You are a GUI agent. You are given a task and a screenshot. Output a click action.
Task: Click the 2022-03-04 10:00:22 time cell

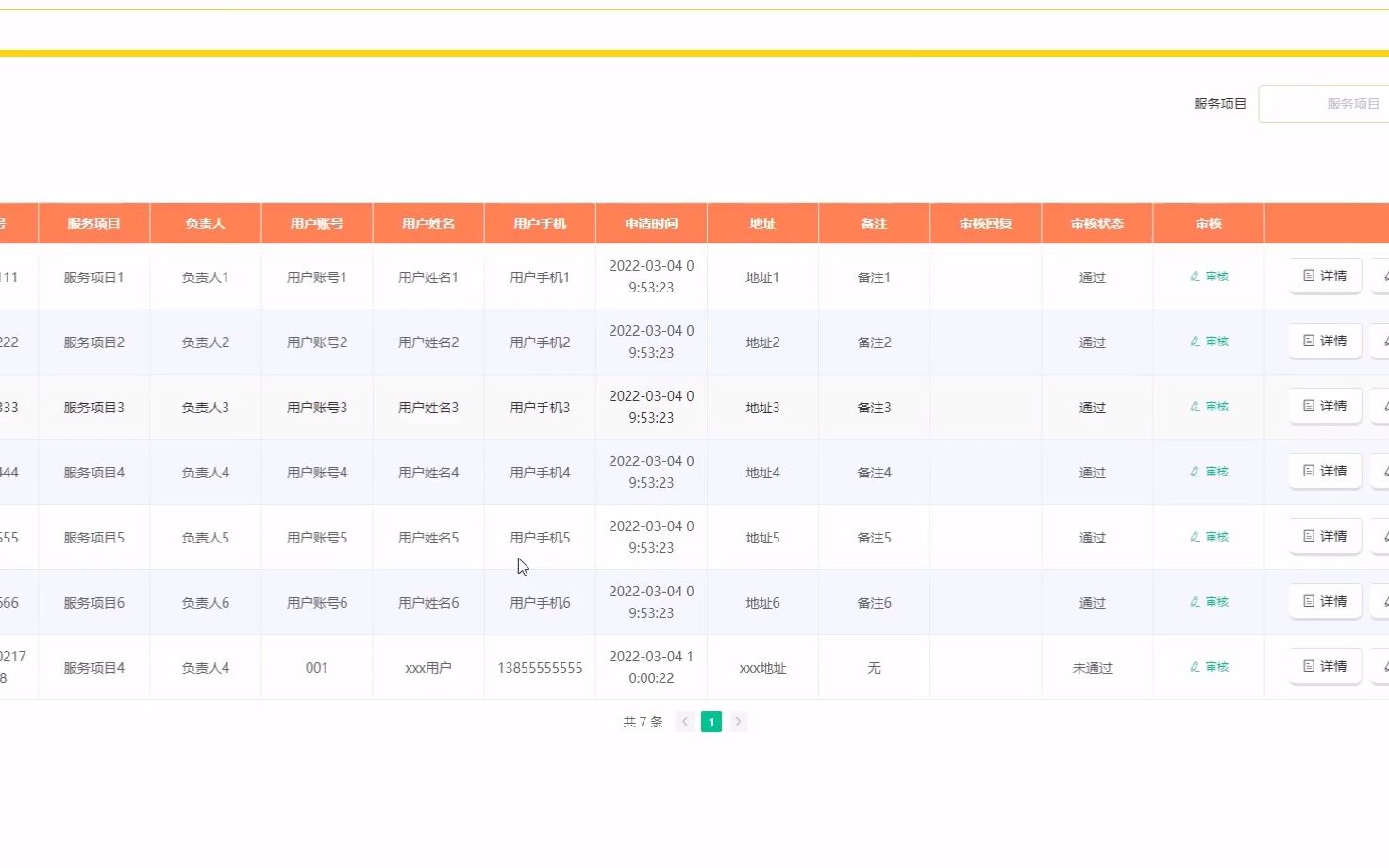click(651, 667)
